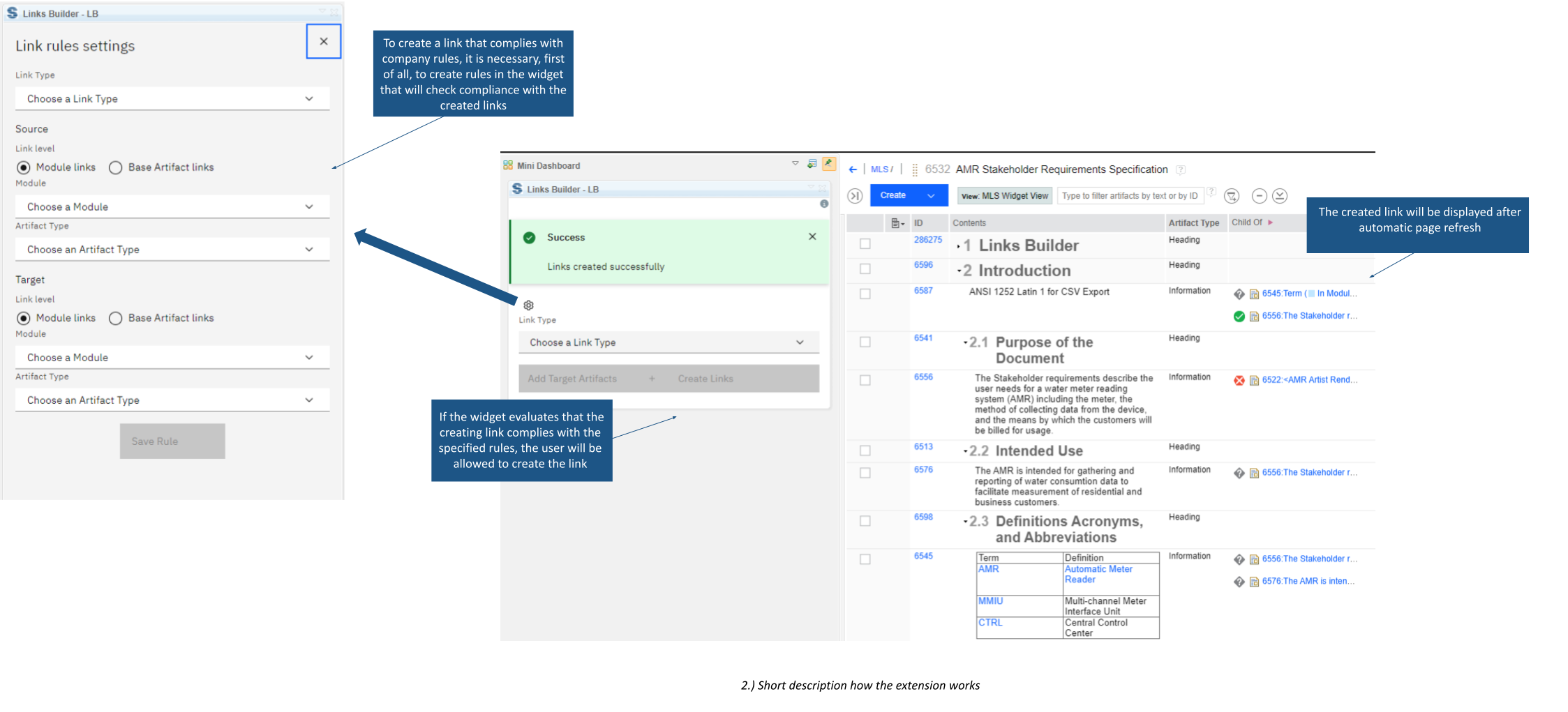The width and height of the screenshot is (1568, 712).
Task: Click Mini Dashboard add widget icon
Action: click(812, 164)
